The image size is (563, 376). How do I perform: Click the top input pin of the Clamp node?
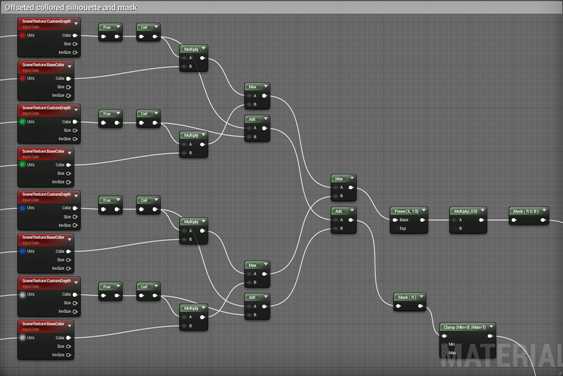[445, 336]
